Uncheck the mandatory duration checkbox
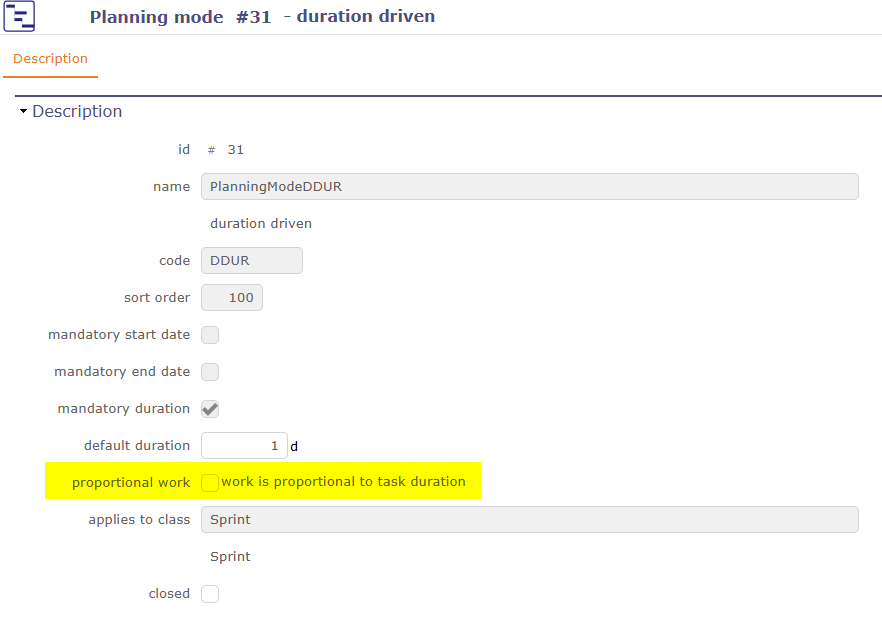This screenshot has width=882, height=617. tap(210, 408)
